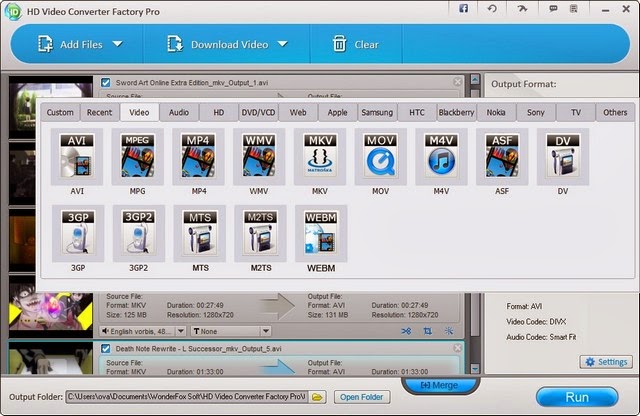Browse output folder with the folder icon
The width and height of the screenshot is (640, 416).
click(x=317, y=397)
